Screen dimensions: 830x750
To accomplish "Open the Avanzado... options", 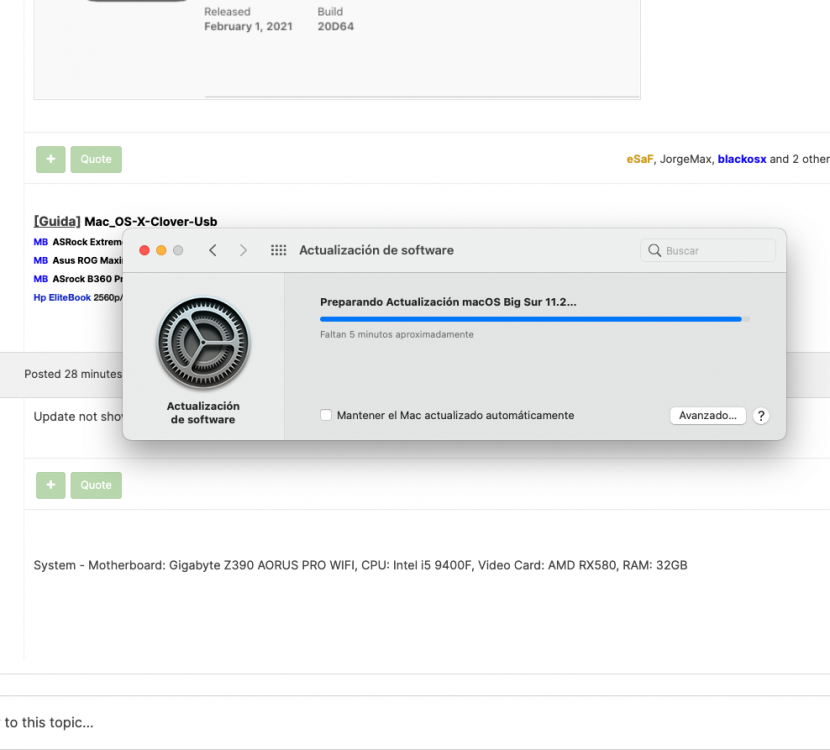I will [x=708, y=415].
